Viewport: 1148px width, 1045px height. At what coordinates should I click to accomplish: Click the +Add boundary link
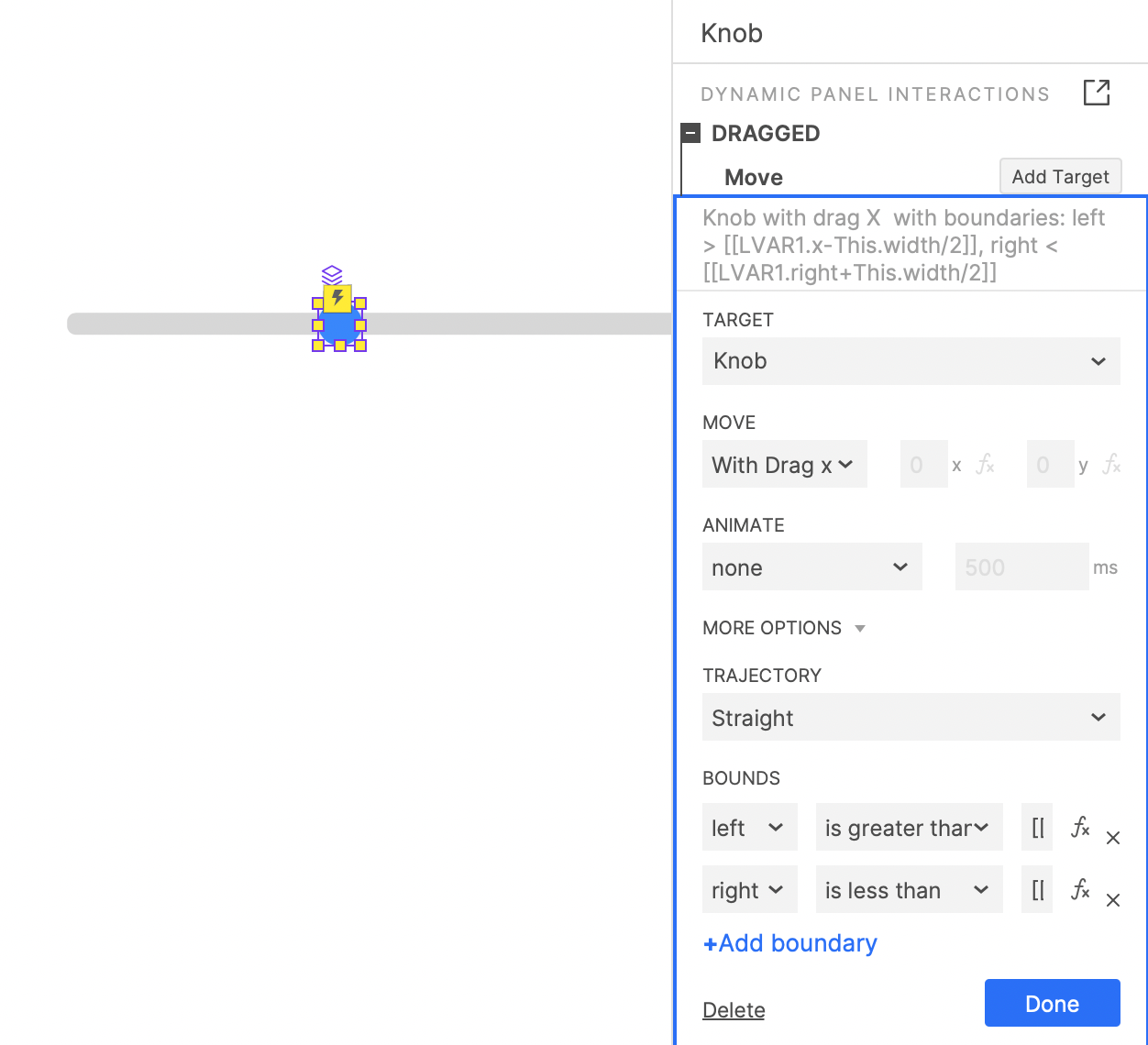click(789, 943)
